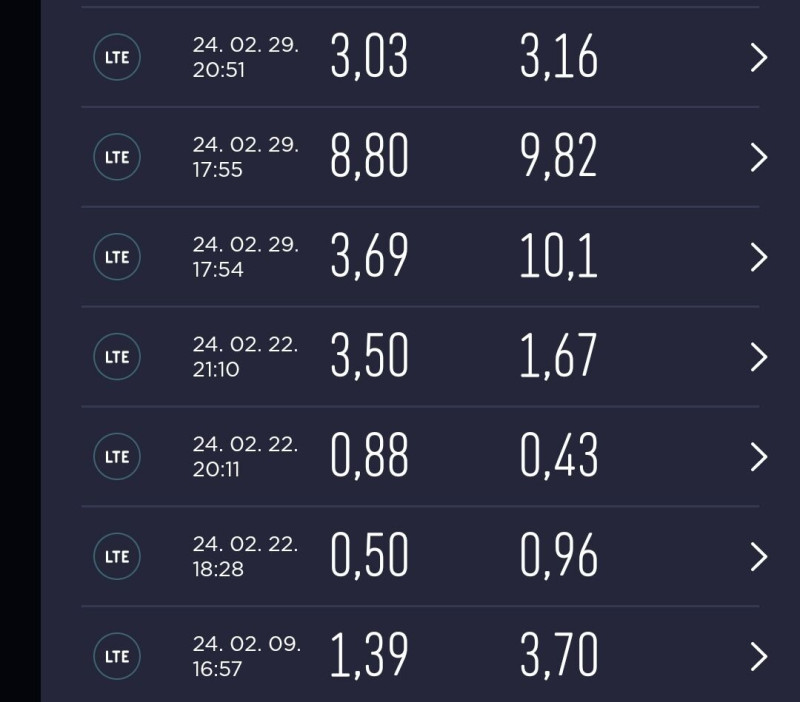The image size is (800, 702).
Task: Click LTE icon for 21:10 result
Action: point(117,356)
